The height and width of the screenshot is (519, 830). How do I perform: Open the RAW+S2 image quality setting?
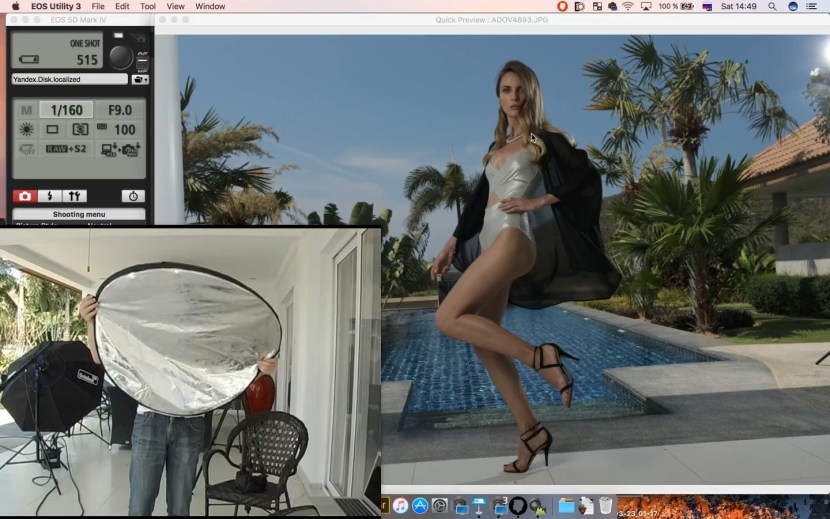65,149
